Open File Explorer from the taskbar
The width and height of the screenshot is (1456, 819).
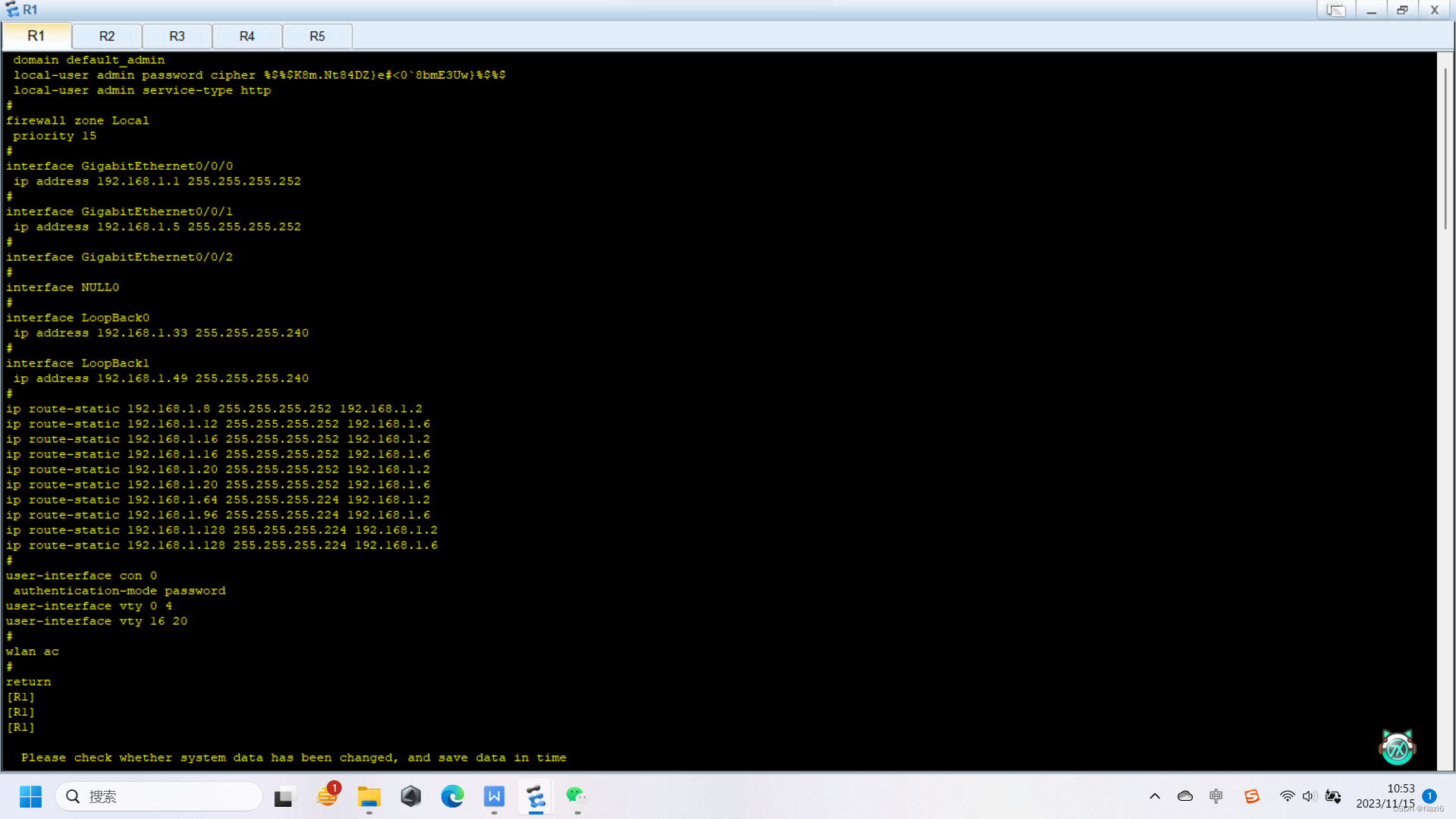click(369, 796)
